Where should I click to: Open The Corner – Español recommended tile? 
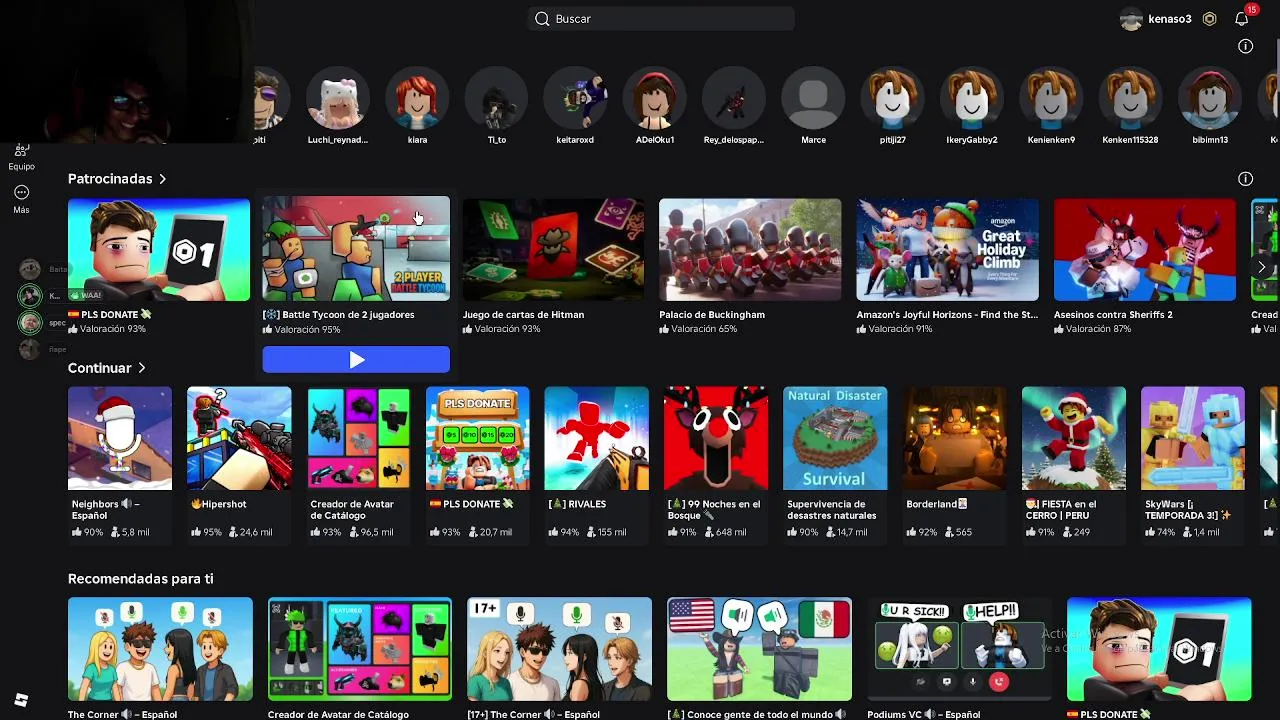(160, 649)
